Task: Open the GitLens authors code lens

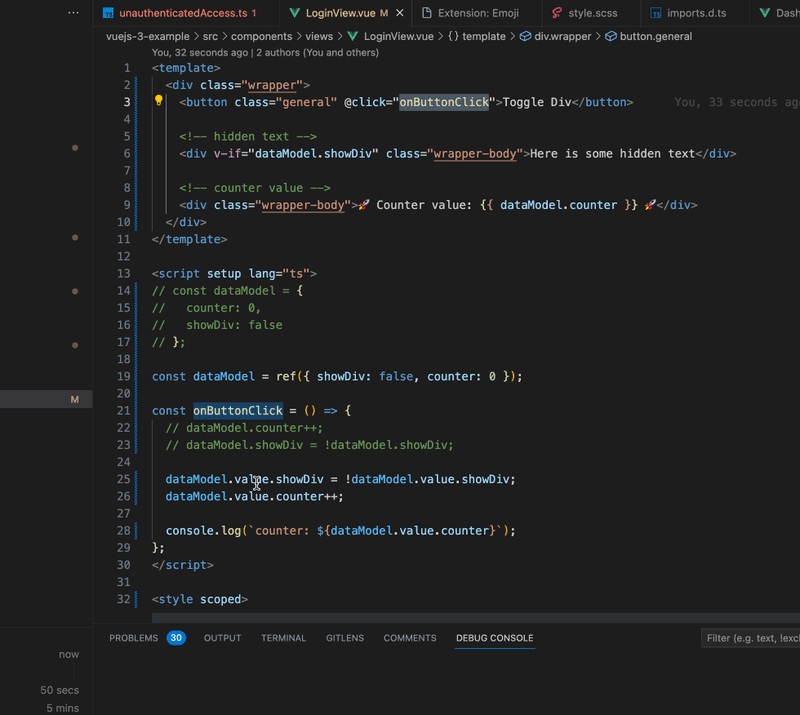Action: pos(265,53)
